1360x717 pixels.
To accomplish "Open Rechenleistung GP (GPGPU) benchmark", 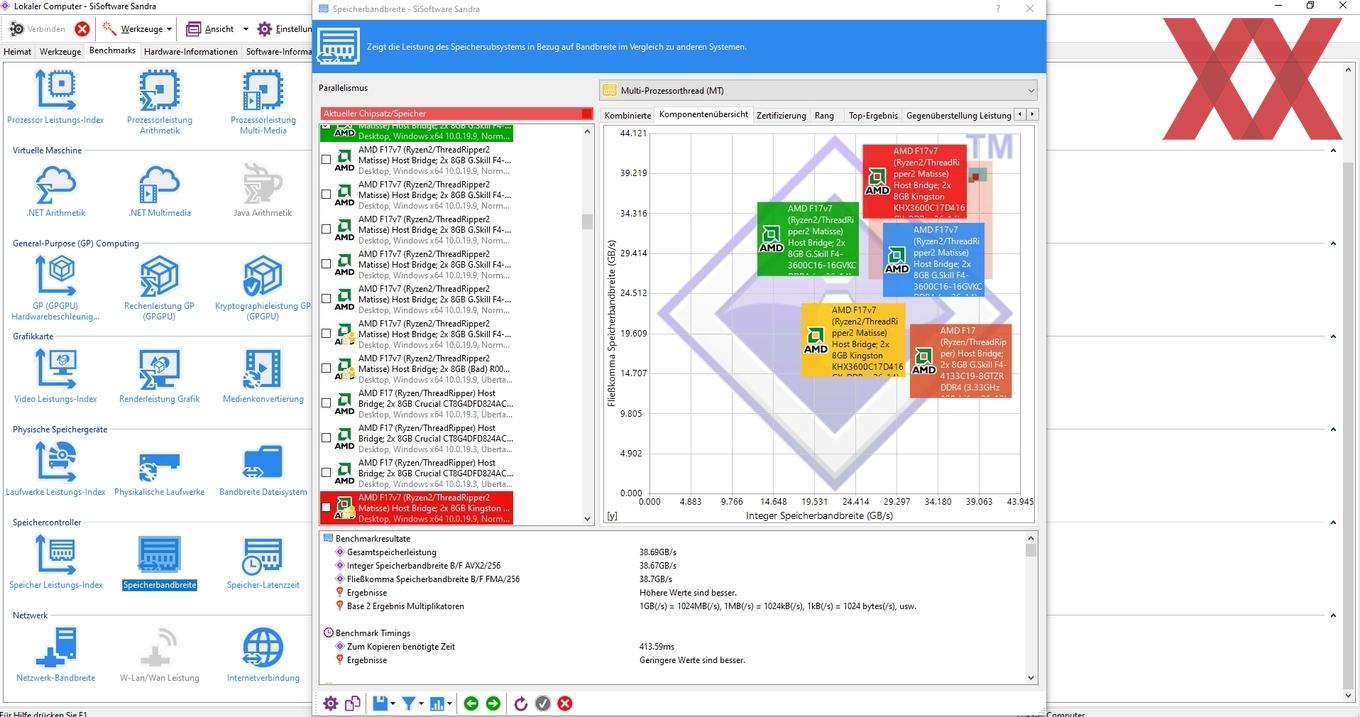I will 159,288.
